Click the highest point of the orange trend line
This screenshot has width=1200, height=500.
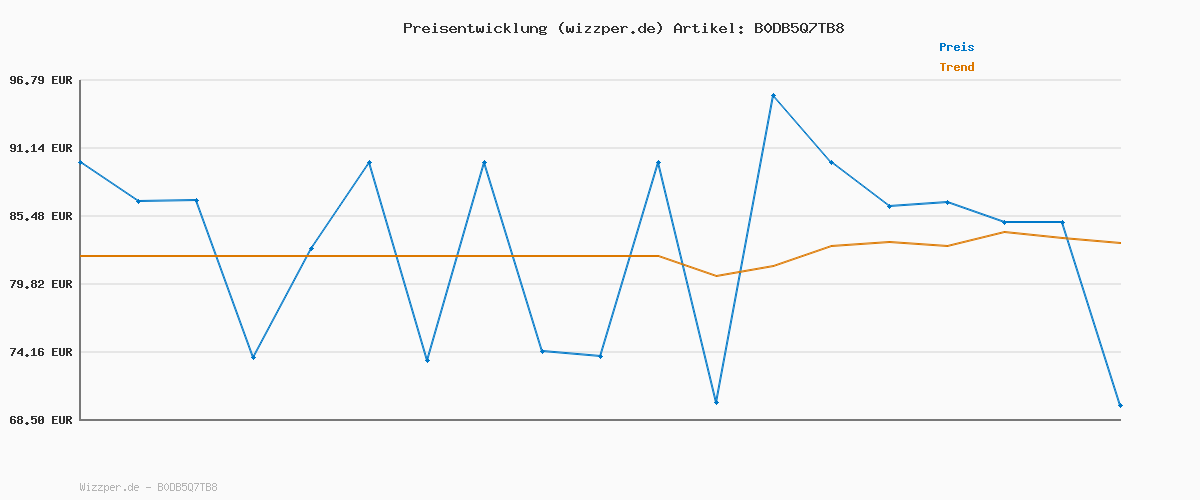pyautogui.click(x=1004, y=232)
